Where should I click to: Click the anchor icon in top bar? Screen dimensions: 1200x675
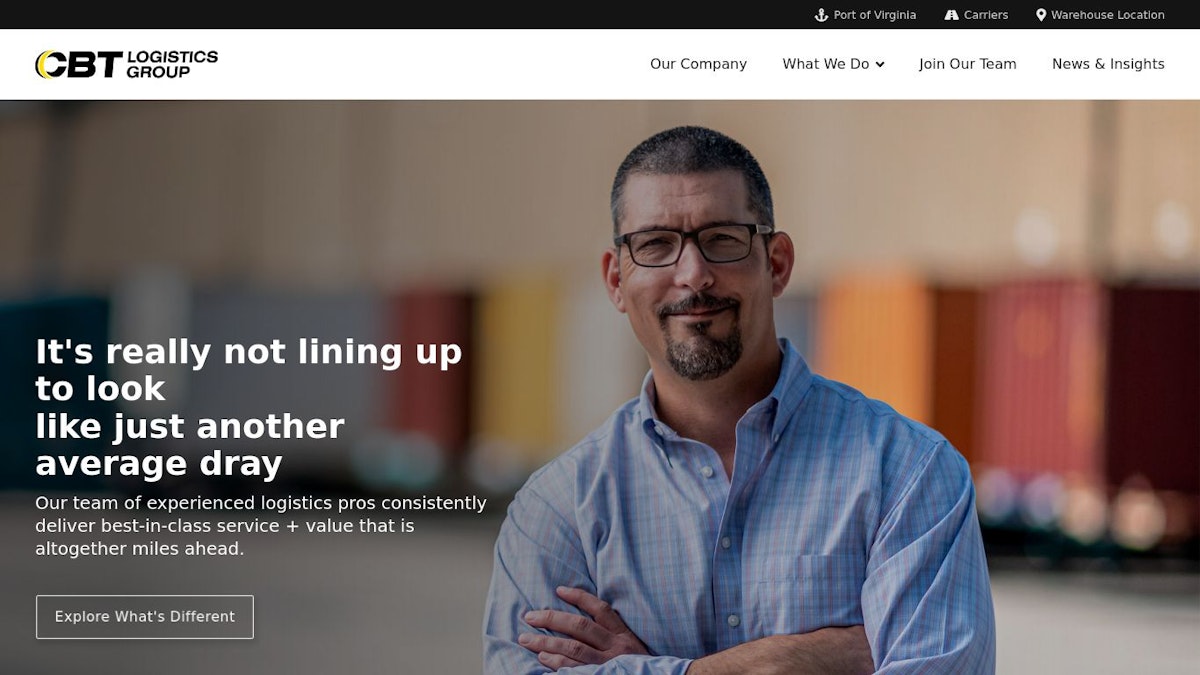(x=821, y=15)
